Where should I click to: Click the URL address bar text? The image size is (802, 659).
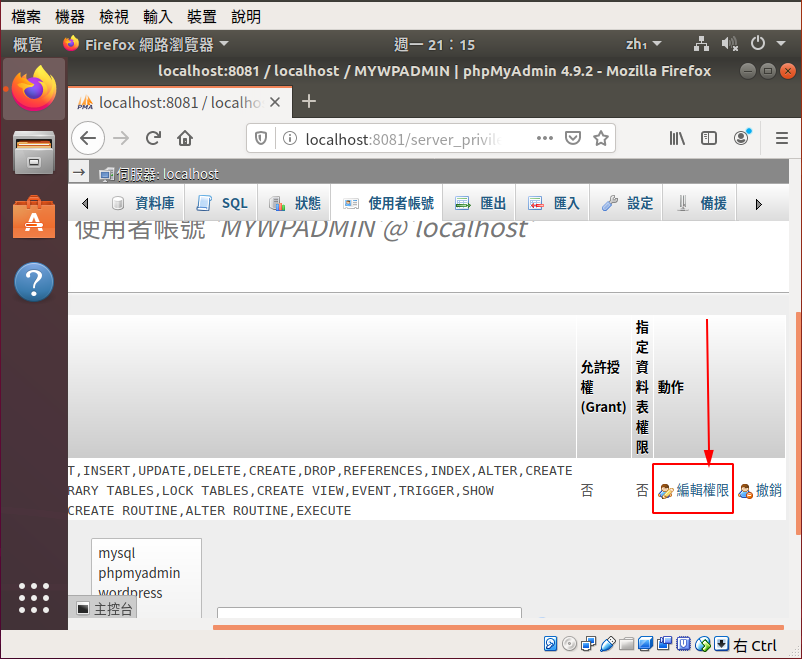coord(403,139)
